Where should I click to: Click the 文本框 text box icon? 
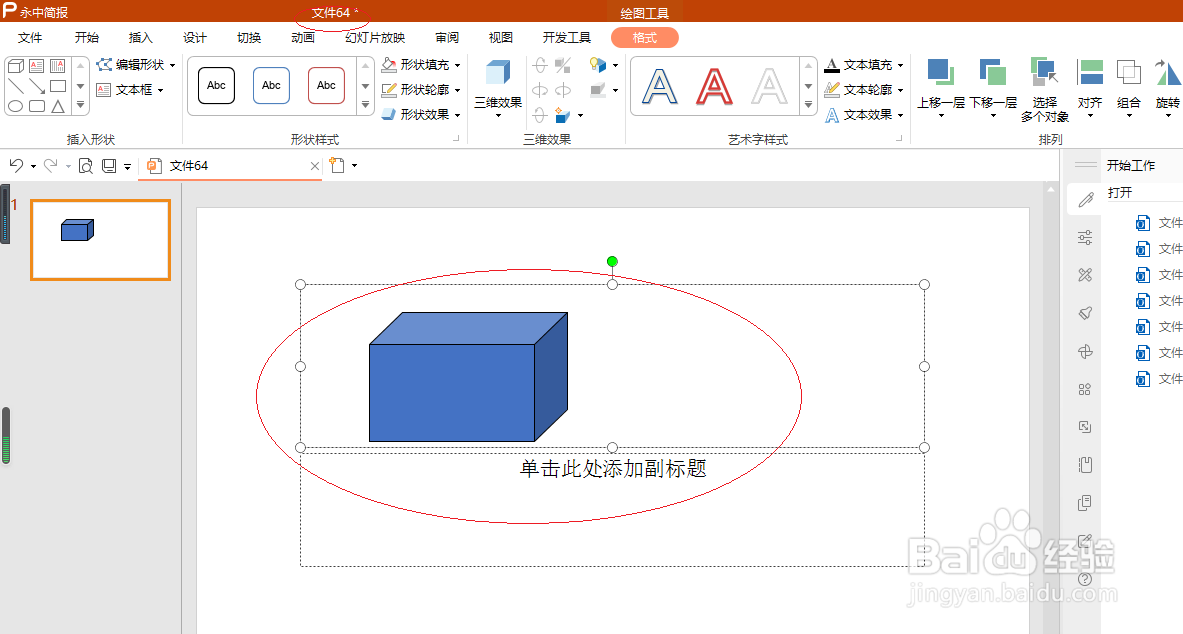105,89
